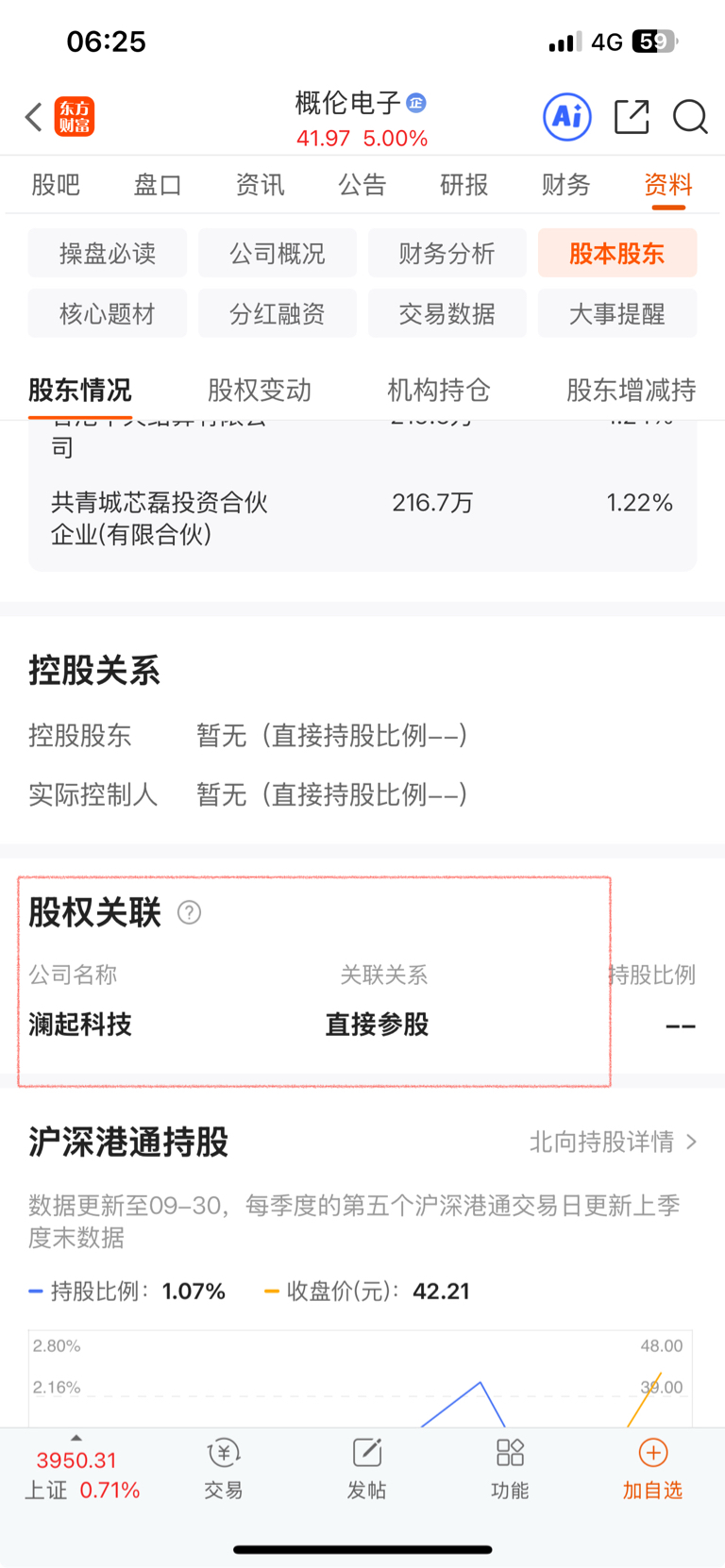
Task: Open the 机构持仓 sub-tab
Action: (x=439, y=390)
